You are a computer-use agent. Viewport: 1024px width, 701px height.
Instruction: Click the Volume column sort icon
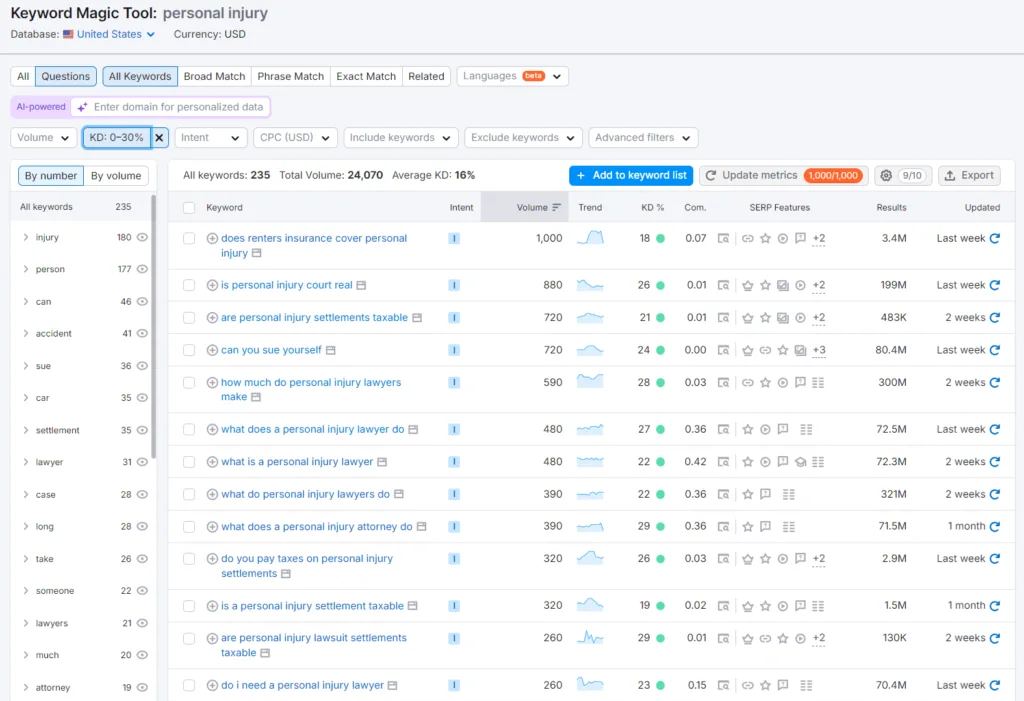556,207
